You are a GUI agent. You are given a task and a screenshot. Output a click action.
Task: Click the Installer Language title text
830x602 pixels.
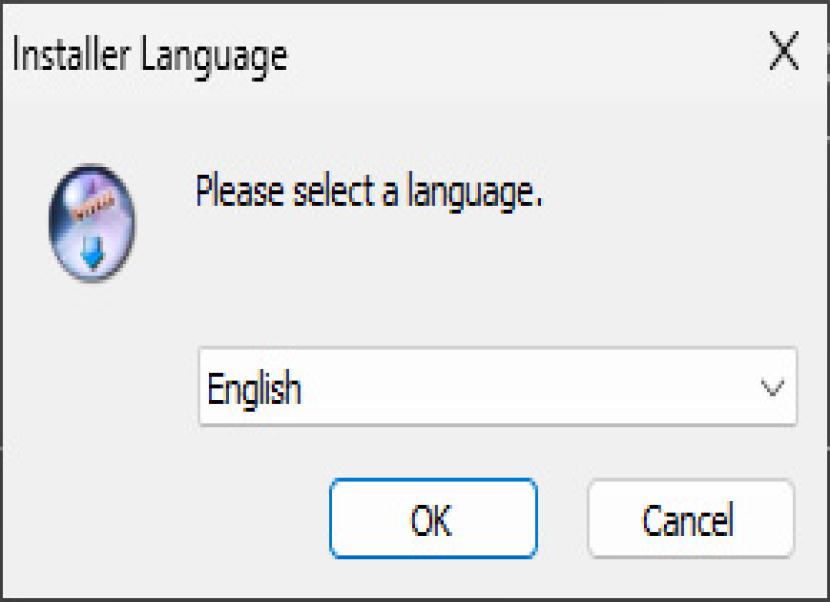click(149, 55)
